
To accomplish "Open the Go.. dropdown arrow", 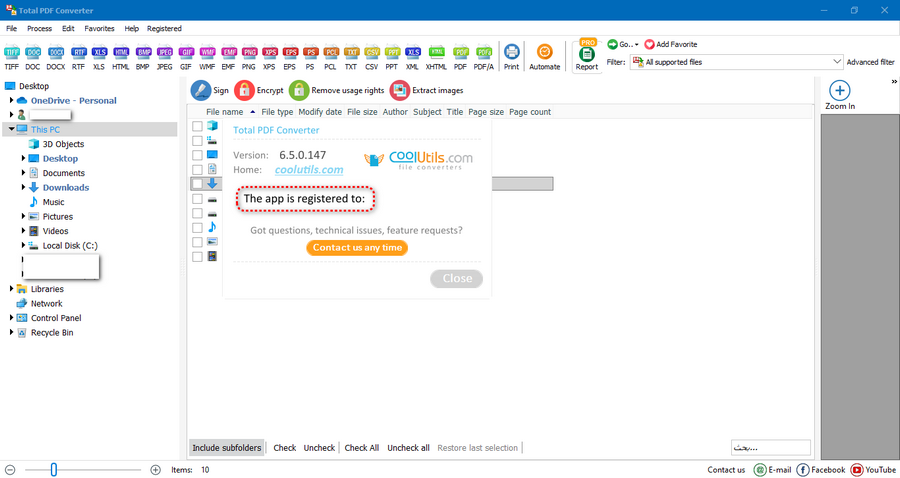I will (x=637, y=45).
